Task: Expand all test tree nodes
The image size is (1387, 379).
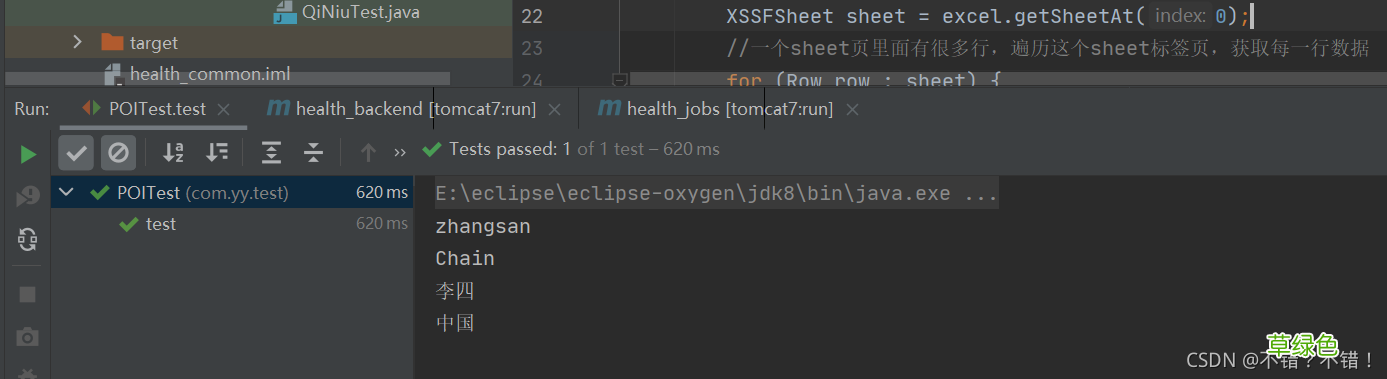Action: (271, 152)
